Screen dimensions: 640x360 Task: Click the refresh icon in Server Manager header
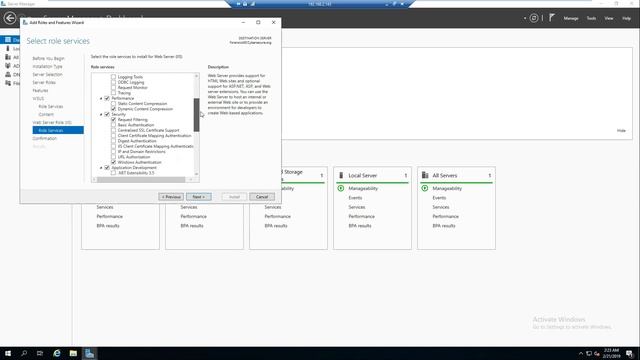click(533, 18)
